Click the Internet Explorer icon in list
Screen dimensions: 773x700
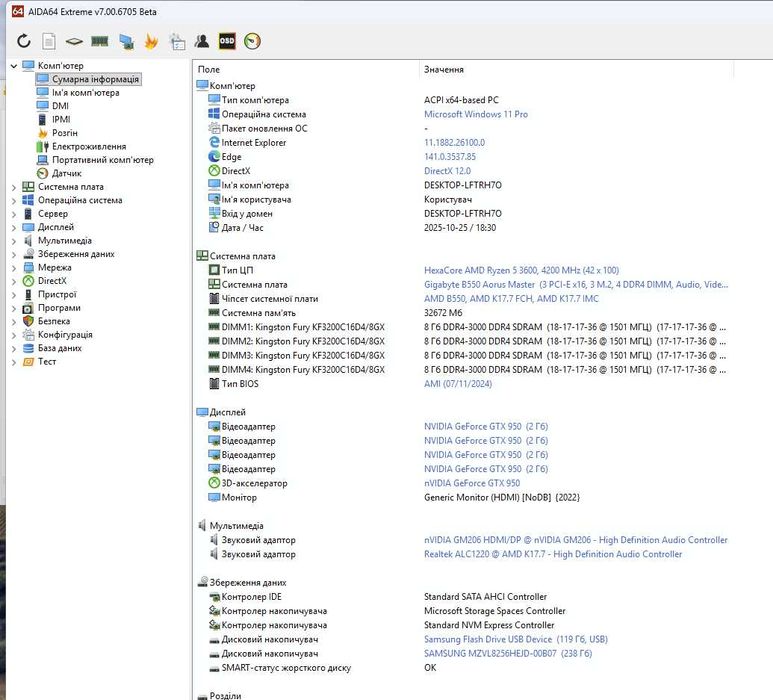click(214, 142)
